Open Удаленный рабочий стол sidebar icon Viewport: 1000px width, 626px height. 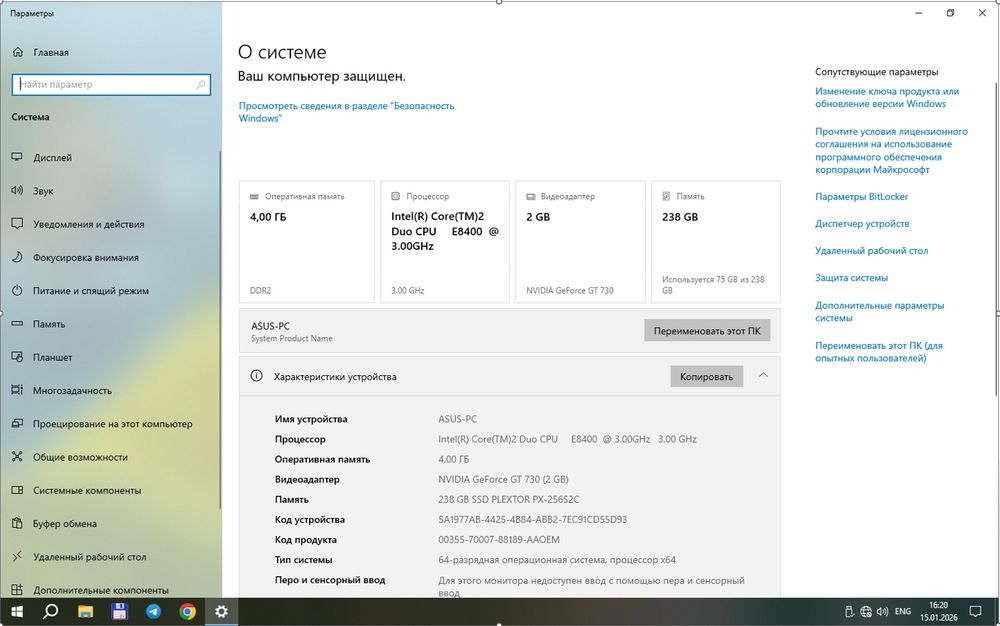18,557
